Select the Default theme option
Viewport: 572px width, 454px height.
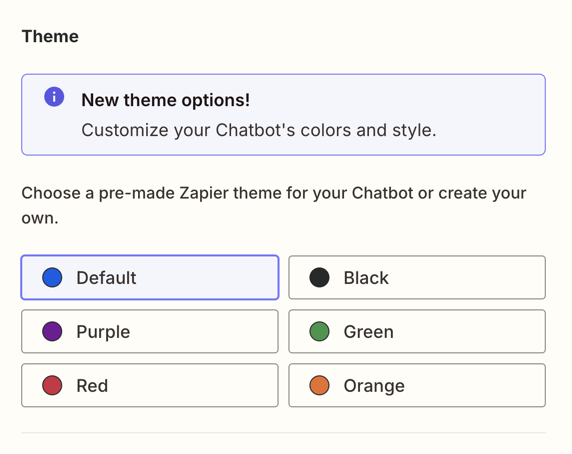click(150, 278)
